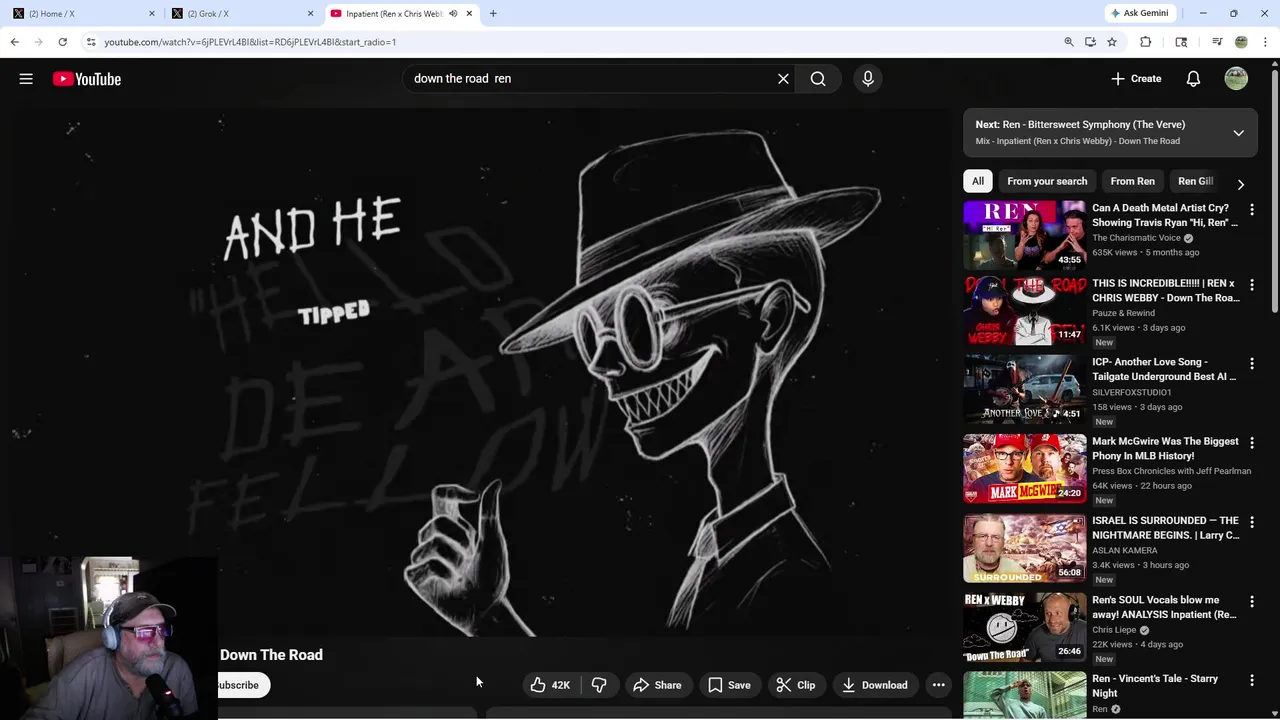Open options for Can A Death Metal Artist Cry

[1251, 210]
